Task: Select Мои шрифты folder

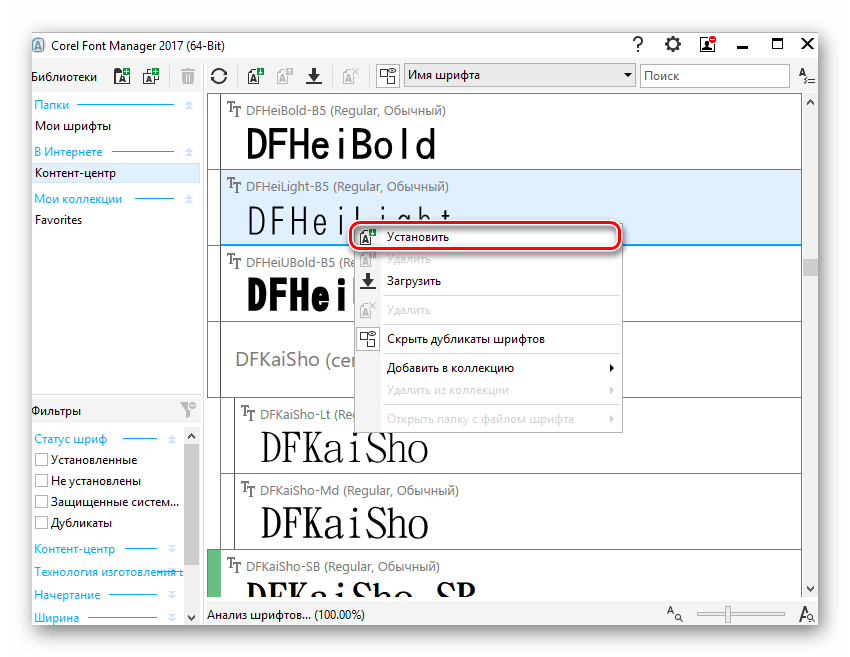Action: tap(73, 126)
